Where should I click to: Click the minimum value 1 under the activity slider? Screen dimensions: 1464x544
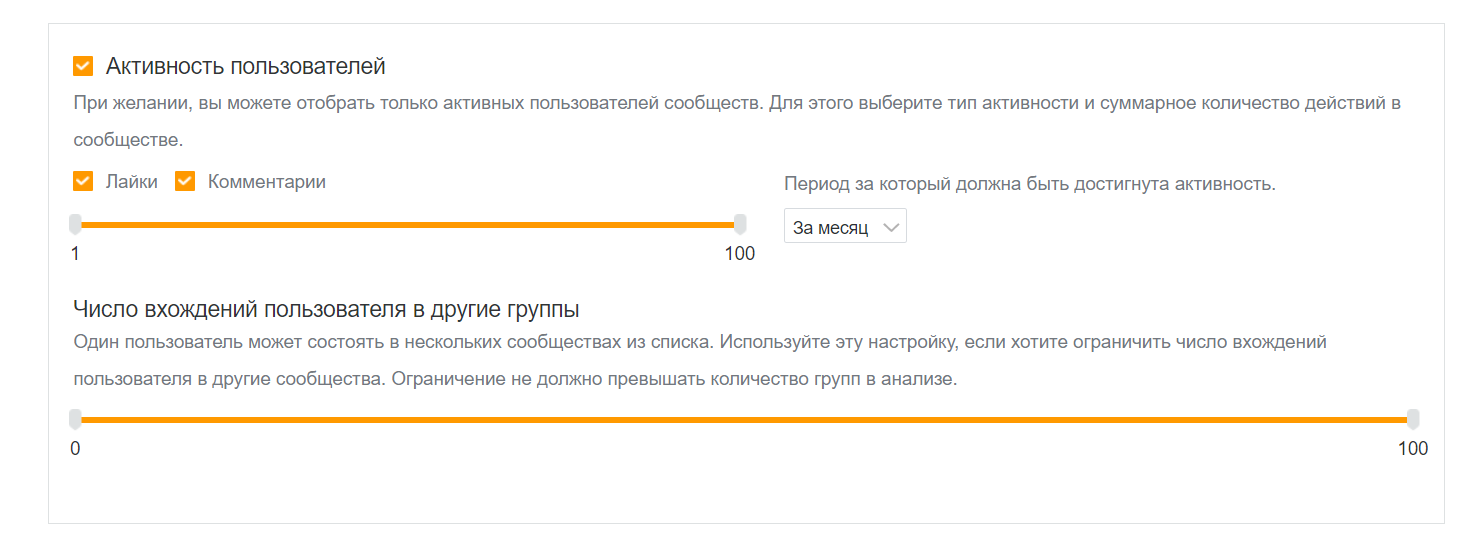[x=75, y=254]
